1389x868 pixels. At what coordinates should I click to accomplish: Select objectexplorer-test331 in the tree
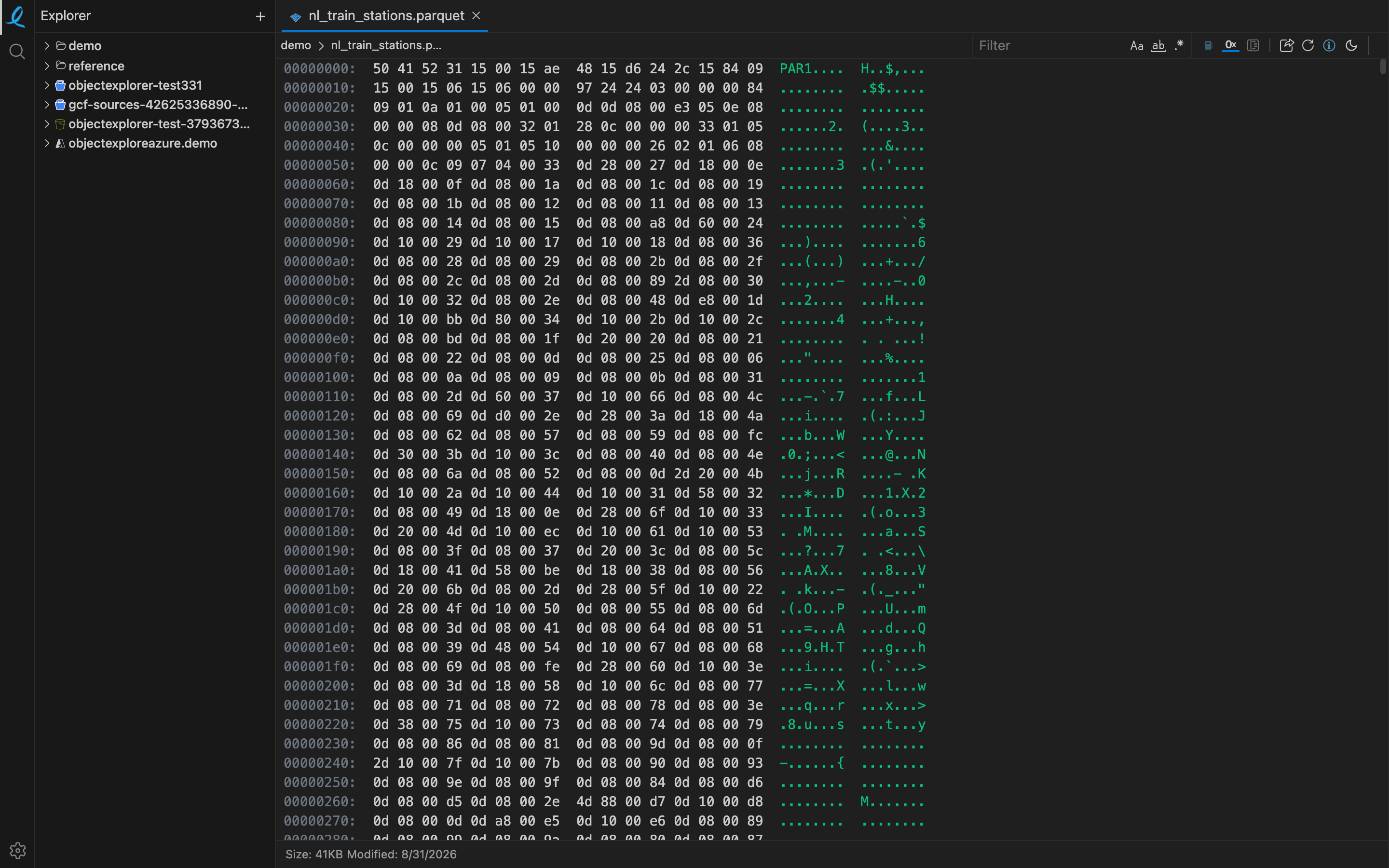point(154,85)
